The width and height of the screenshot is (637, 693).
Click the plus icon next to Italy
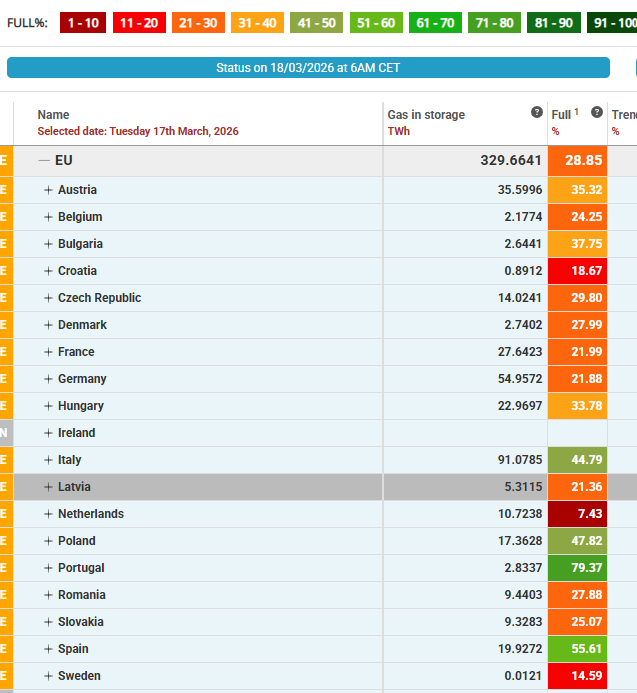(x=48, y=460)
